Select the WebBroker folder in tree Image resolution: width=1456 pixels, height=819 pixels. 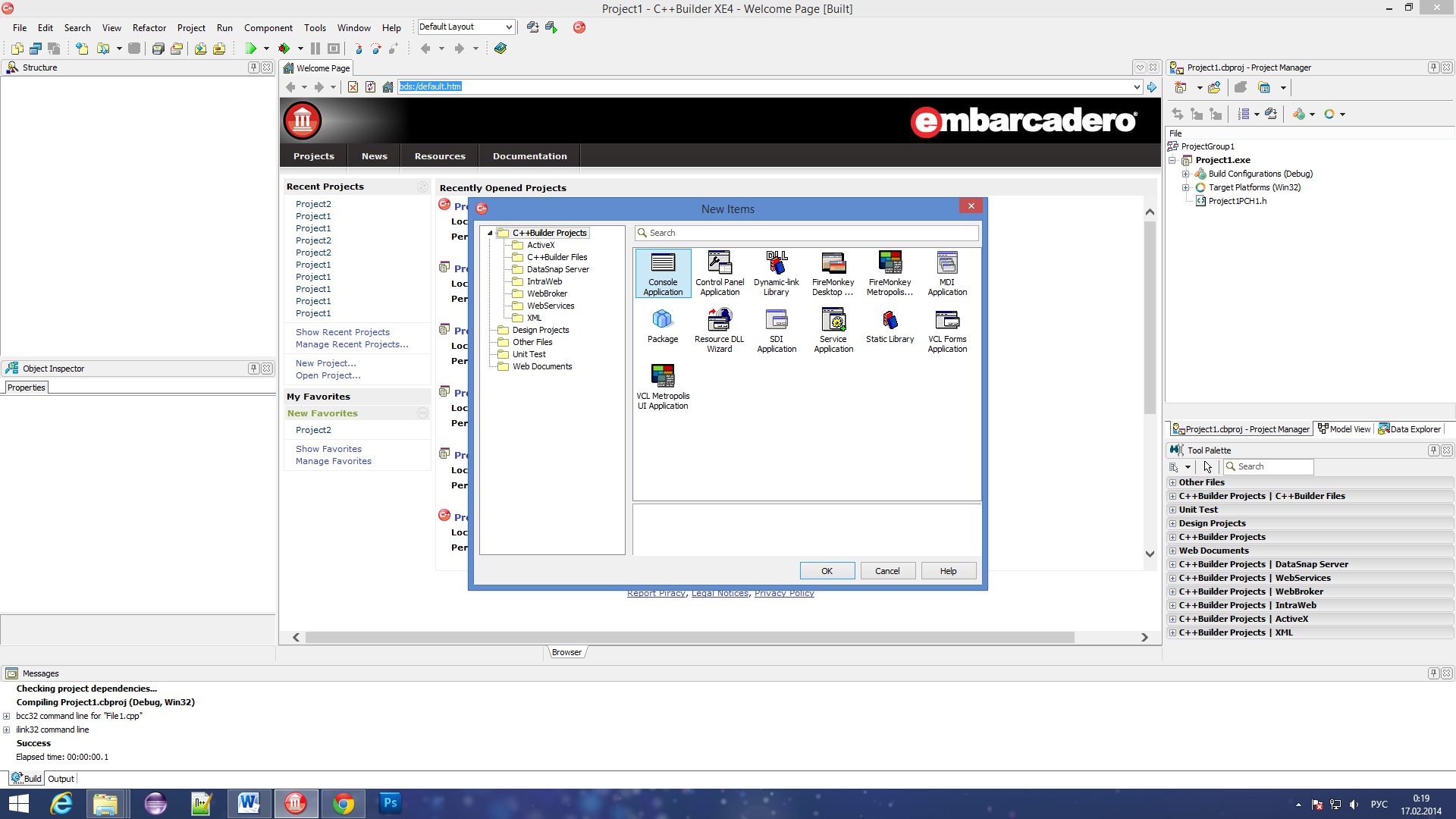pos(540,294)
